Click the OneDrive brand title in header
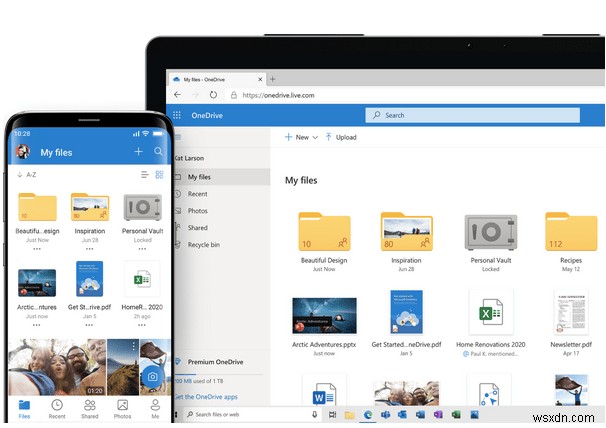Viewport: 606px width, 428px height. (x=207, y=115)
